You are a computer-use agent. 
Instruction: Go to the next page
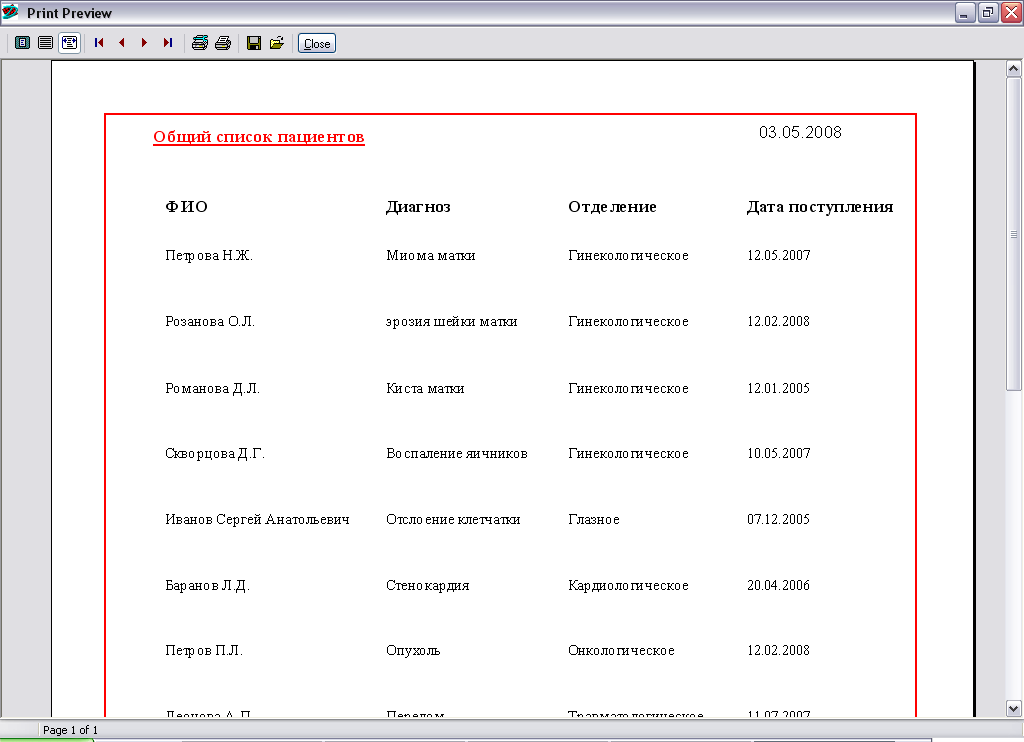[x=144, y=43]
